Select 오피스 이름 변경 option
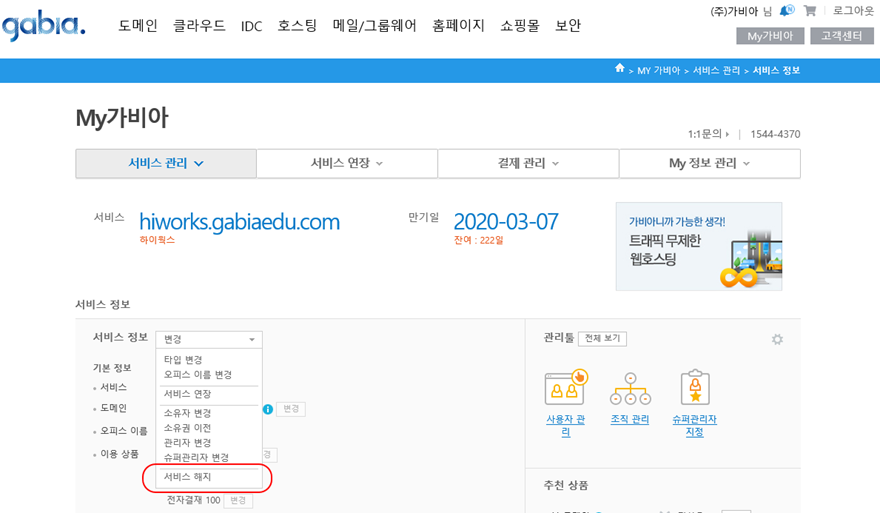This screenshot has width=880, height=513. [198, 374]
